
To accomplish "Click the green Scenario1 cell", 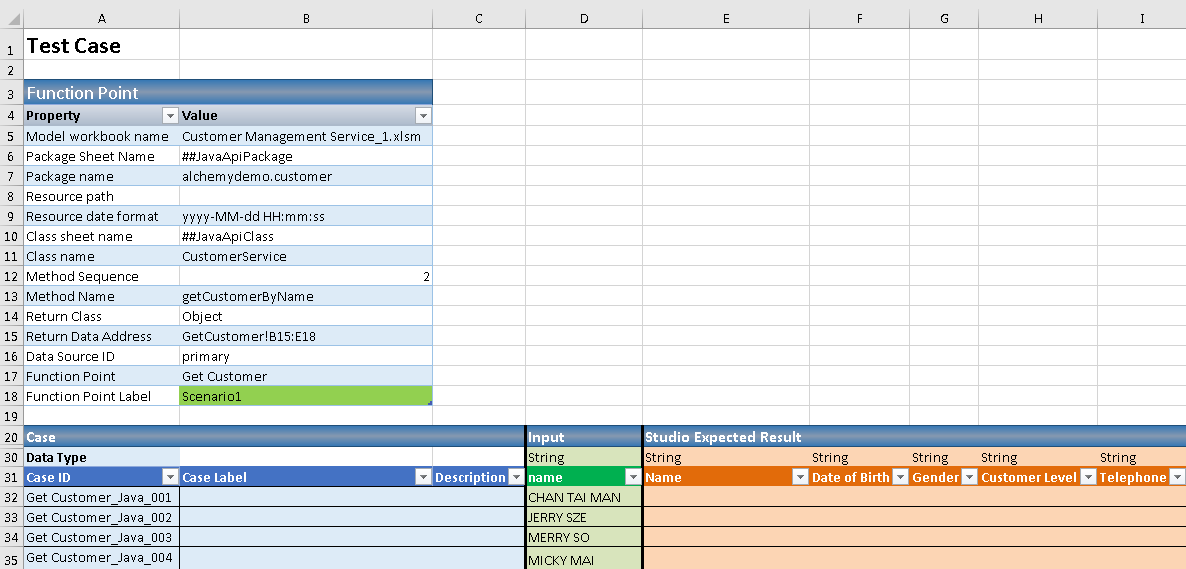I will coord(305,397).
